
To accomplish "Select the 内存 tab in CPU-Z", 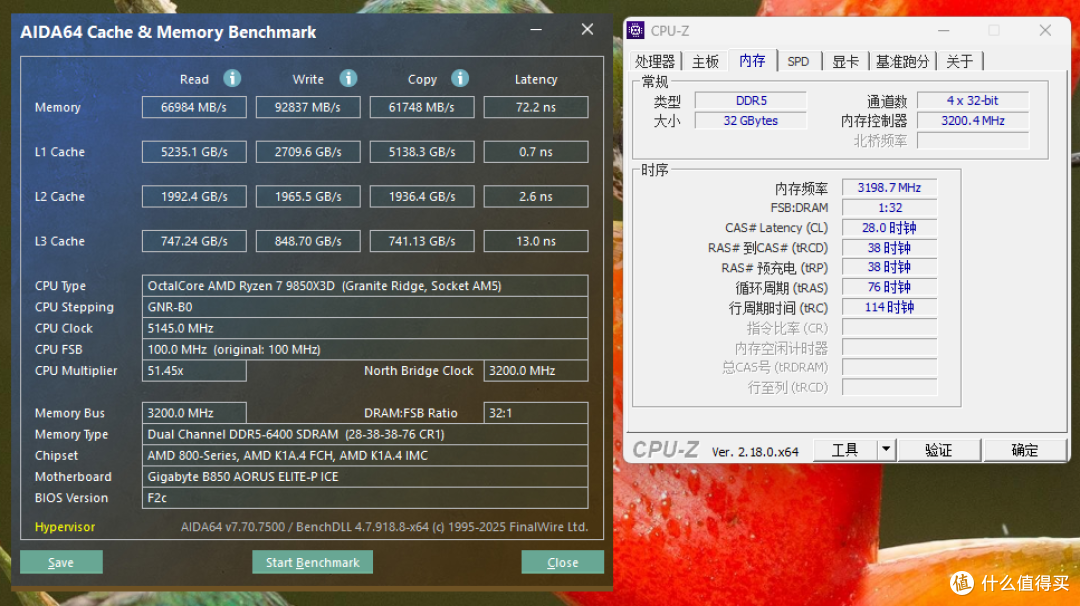I will click(752, 61).
